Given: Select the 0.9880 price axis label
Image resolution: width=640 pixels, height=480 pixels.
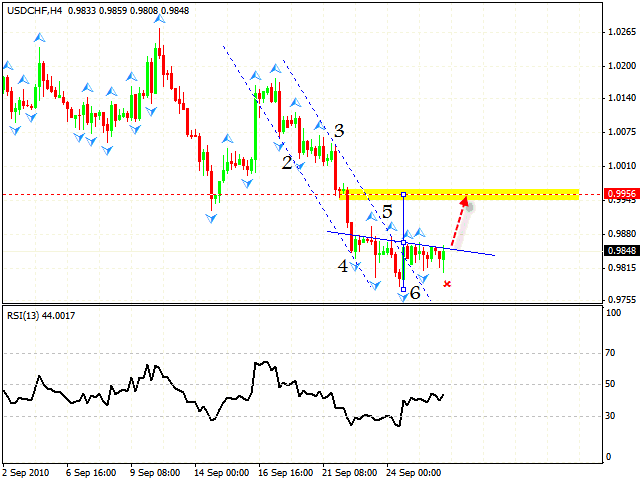Looking at the screenshot, I should click(x=622, y=233).
